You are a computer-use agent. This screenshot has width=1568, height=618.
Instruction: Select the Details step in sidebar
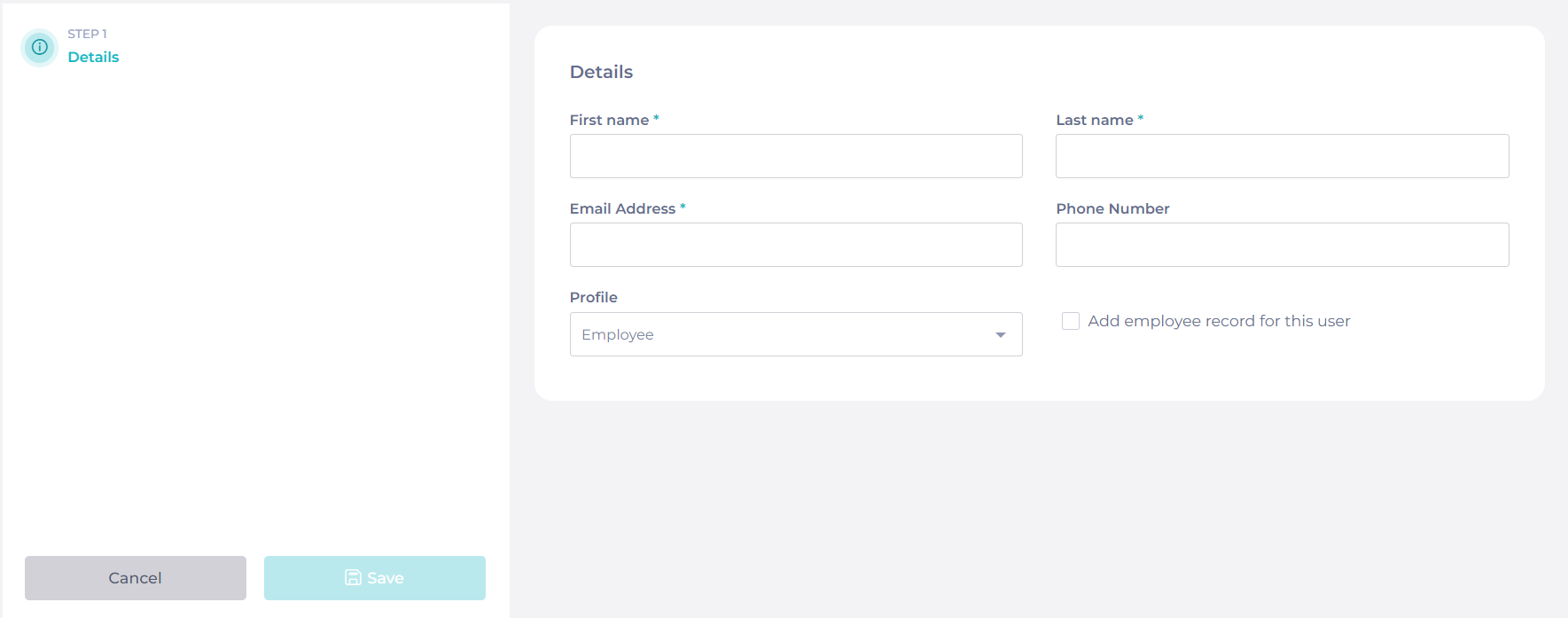tap(93, 57)
